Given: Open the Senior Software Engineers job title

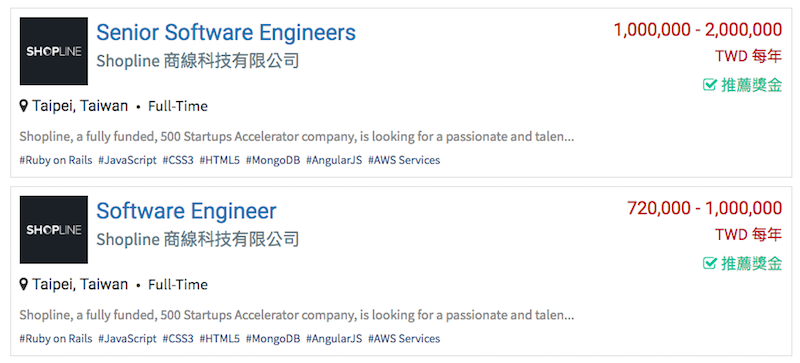Looking at the screenshot, I should 226,33.
